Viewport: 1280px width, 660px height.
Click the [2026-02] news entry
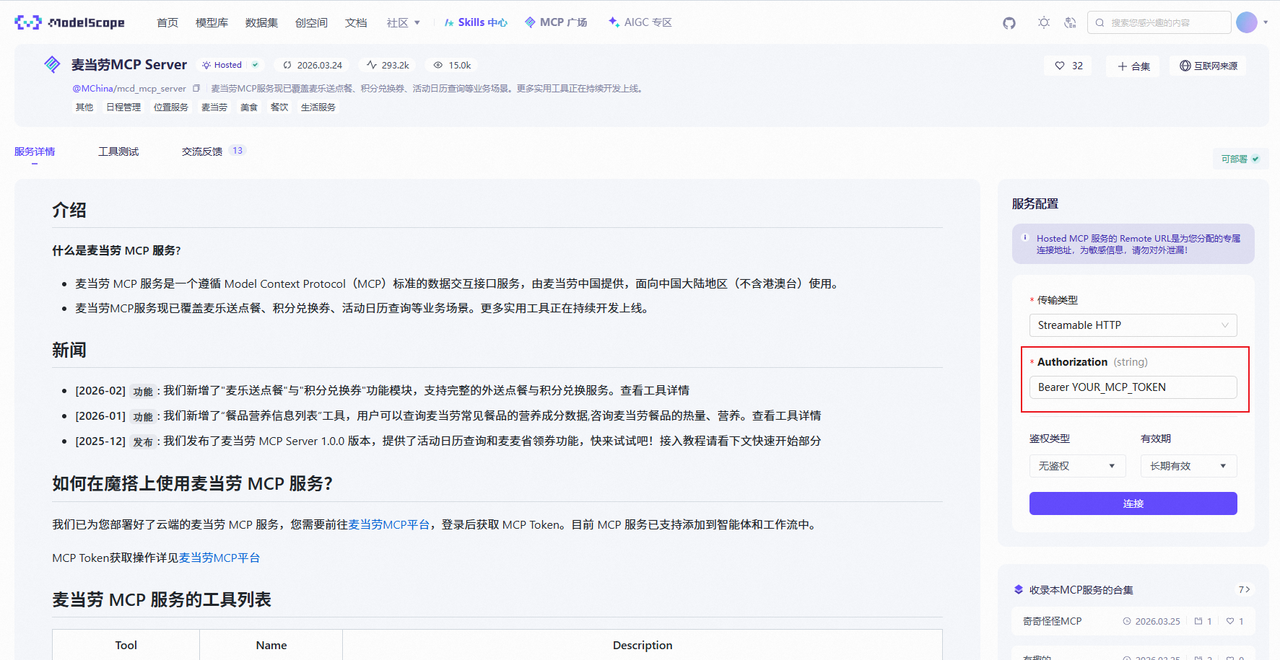[x=382, y=390]
